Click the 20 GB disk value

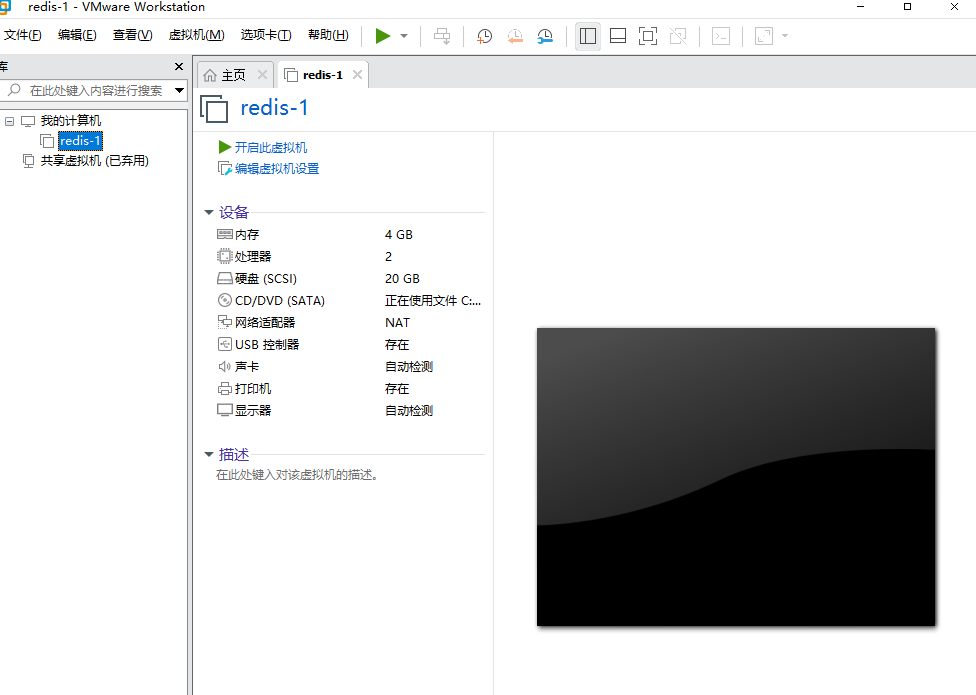pyautogui.click(x=402, y=279)
